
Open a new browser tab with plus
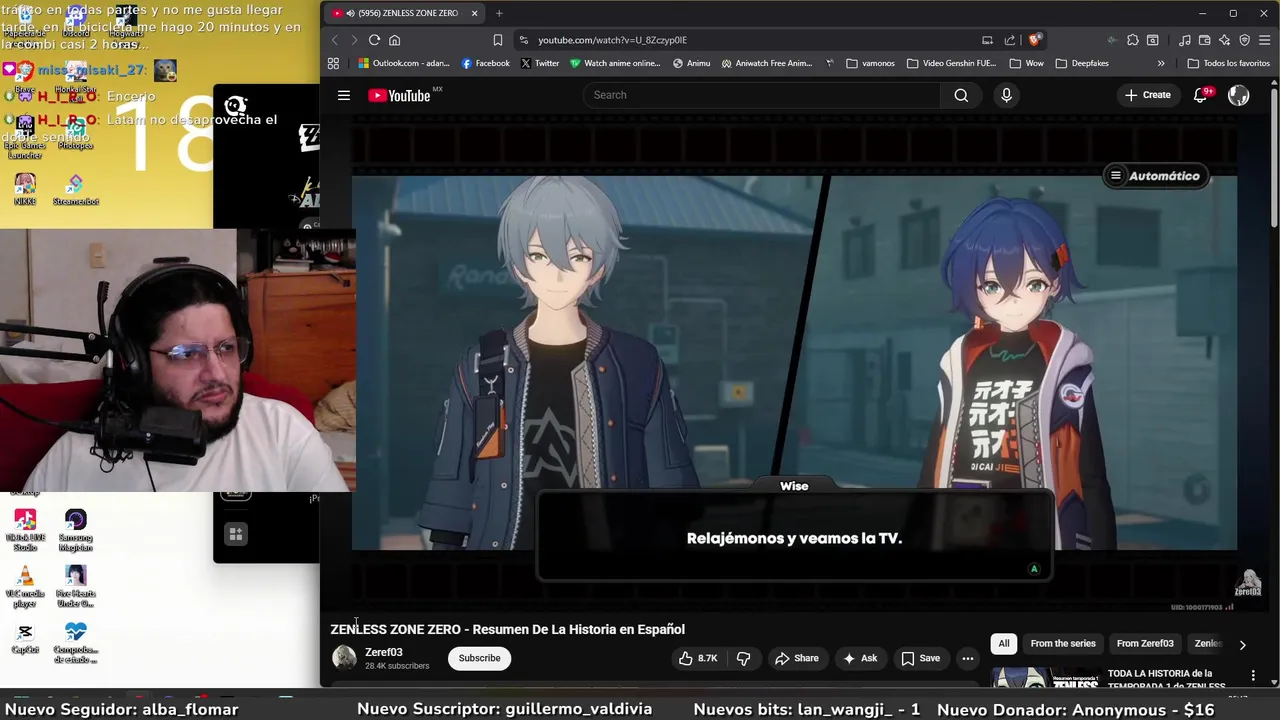[x=499, y=13]
